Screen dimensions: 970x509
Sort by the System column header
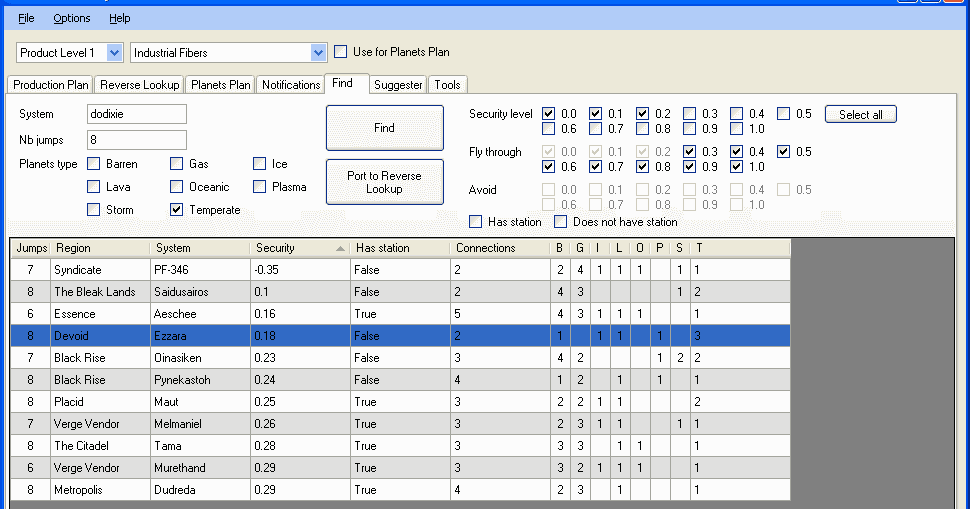point(200,248)
